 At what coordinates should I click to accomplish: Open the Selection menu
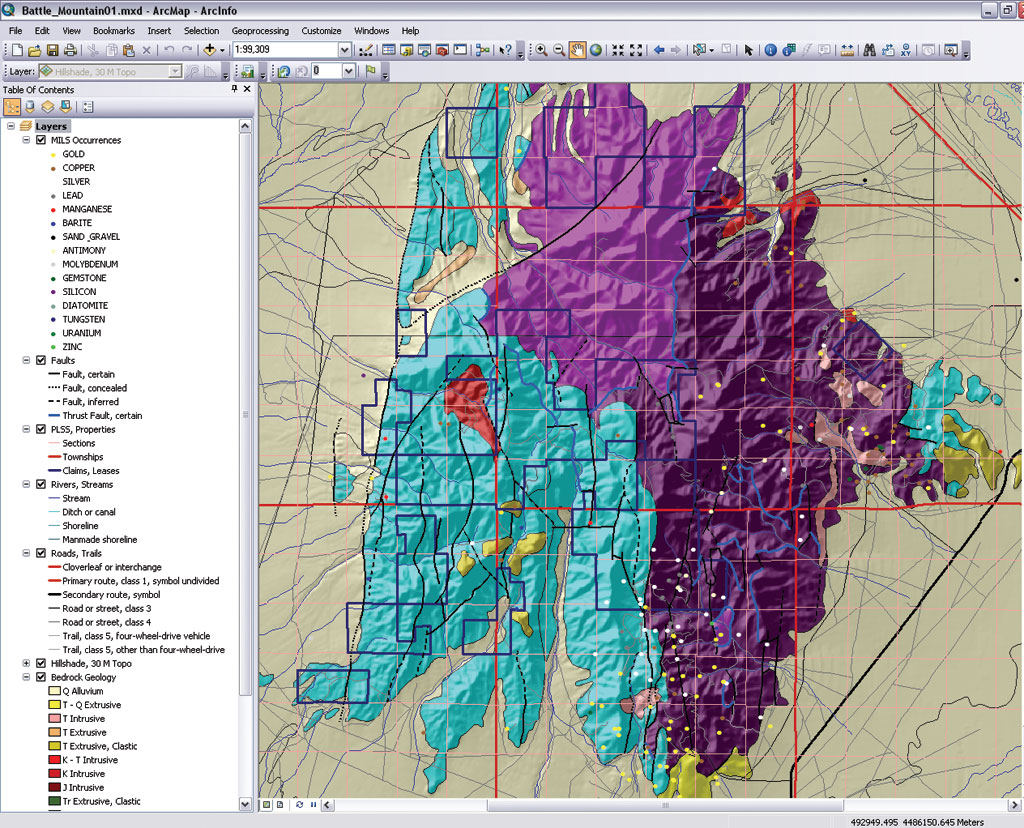201,31
